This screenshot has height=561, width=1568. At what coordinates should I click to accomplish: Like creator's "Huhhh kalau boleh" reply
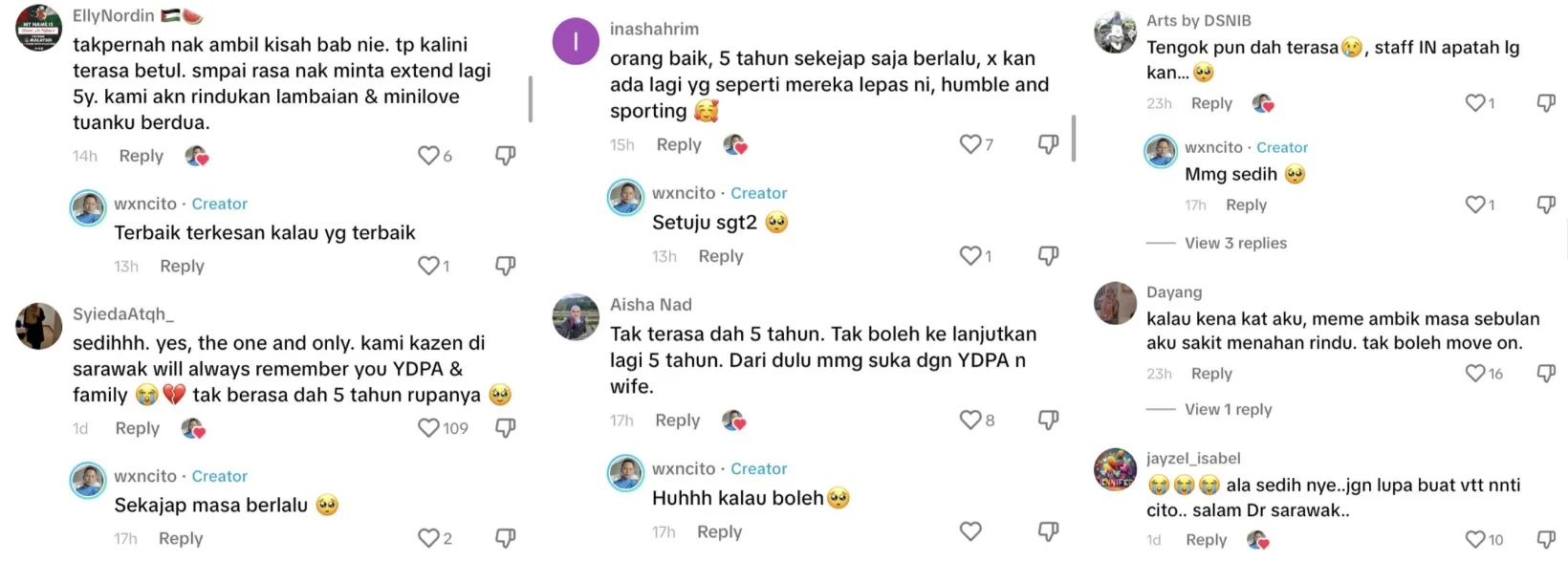tap(970, 531)
